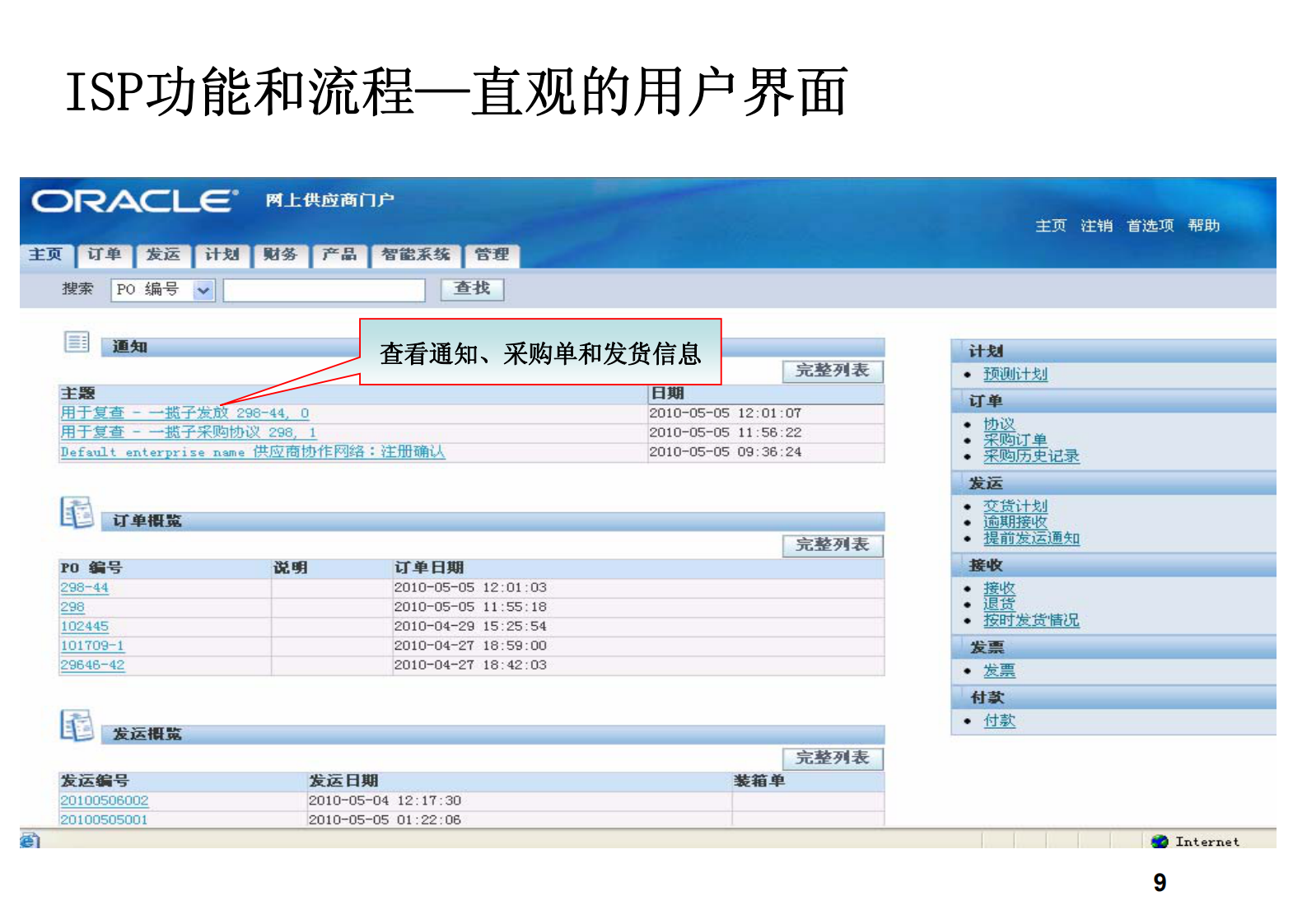The width and height of the screenshot is (1307, 924).
Task: Open Default enterprise name 注册确认 notification
Action: (x=252, y=452)
